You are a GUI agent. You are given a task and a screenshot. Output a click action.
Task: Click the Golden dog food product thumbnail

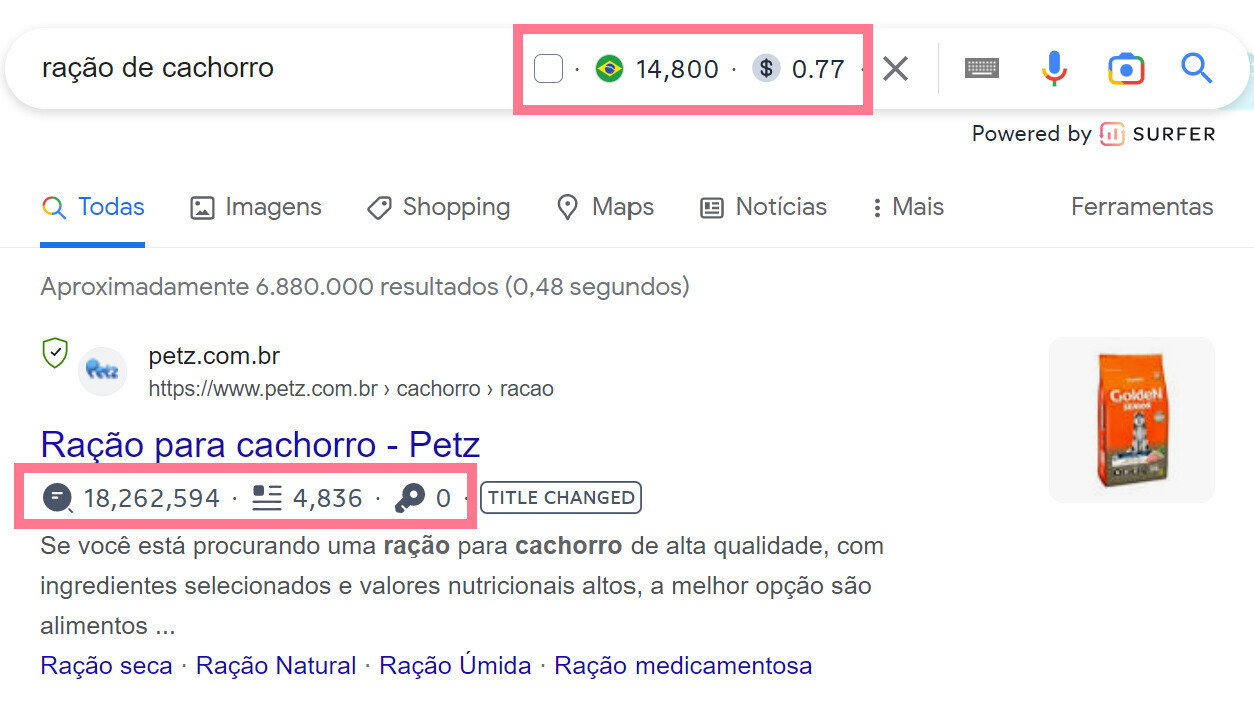tap(1131, 418)
